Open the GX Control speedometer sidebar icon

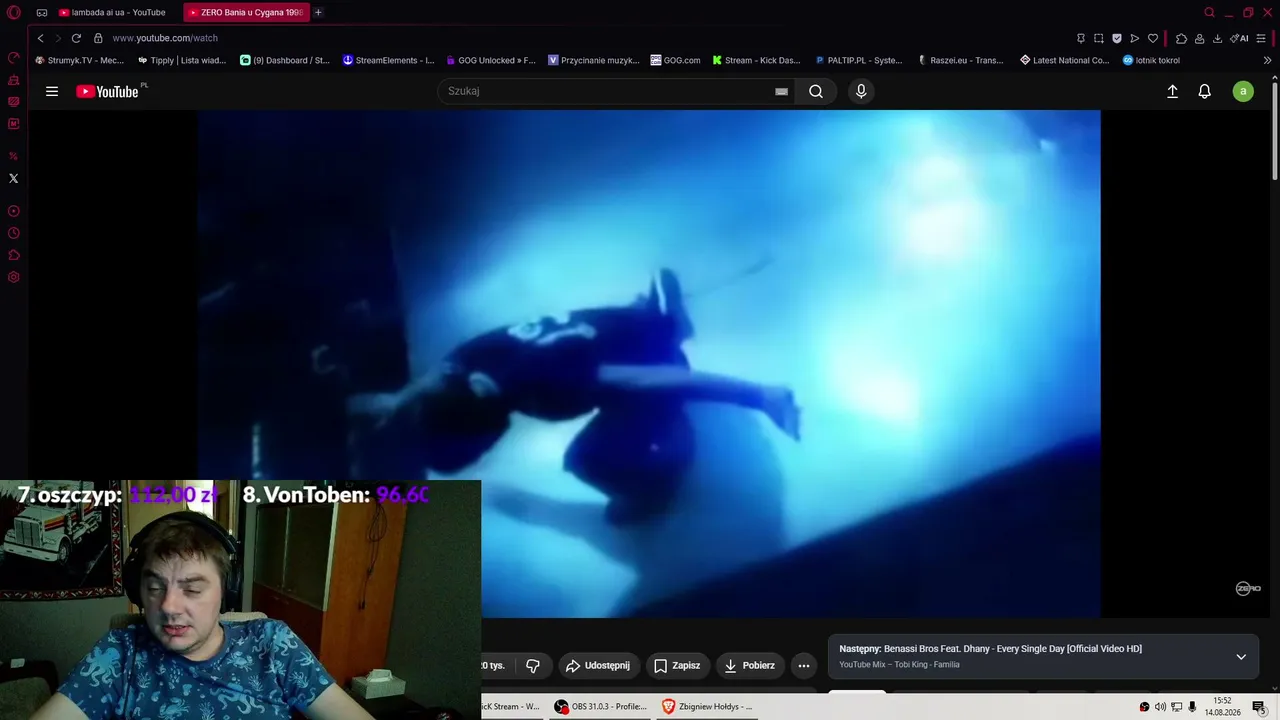coord(14,58)
